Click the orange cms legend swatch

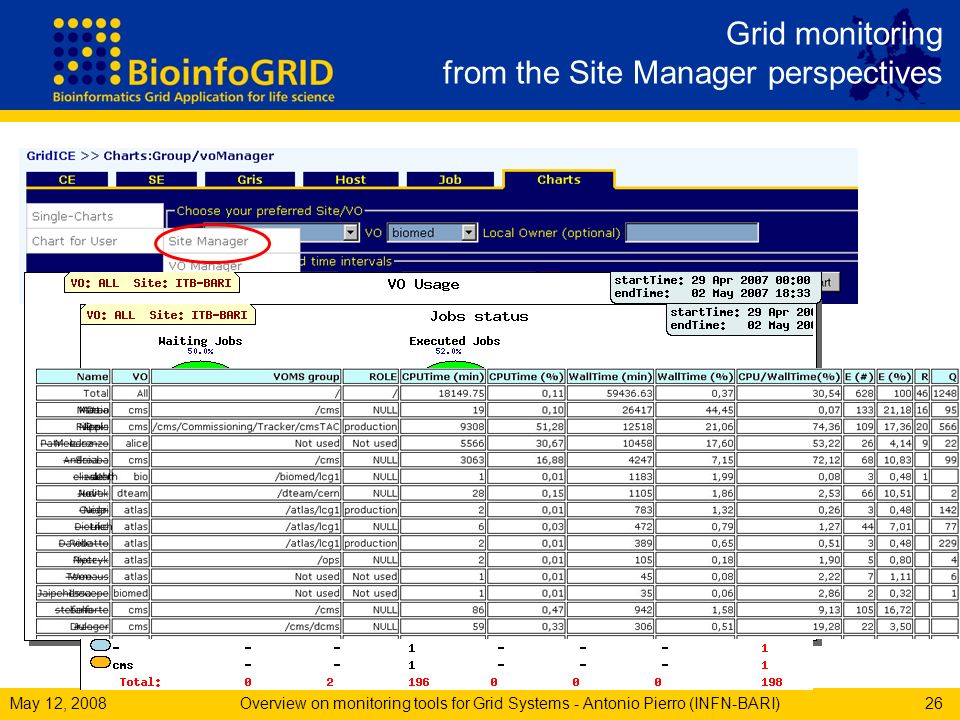point(100,662)
